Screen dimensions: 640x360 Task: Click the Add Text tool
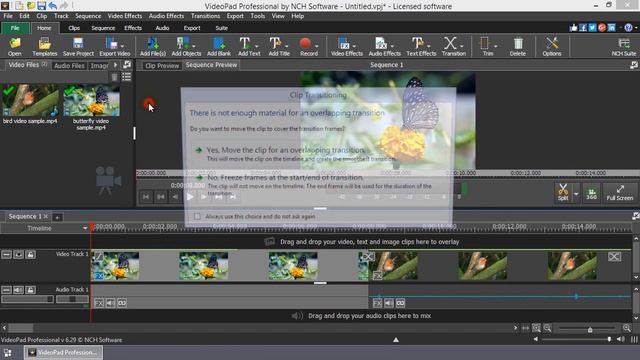(x=246, y=46)
